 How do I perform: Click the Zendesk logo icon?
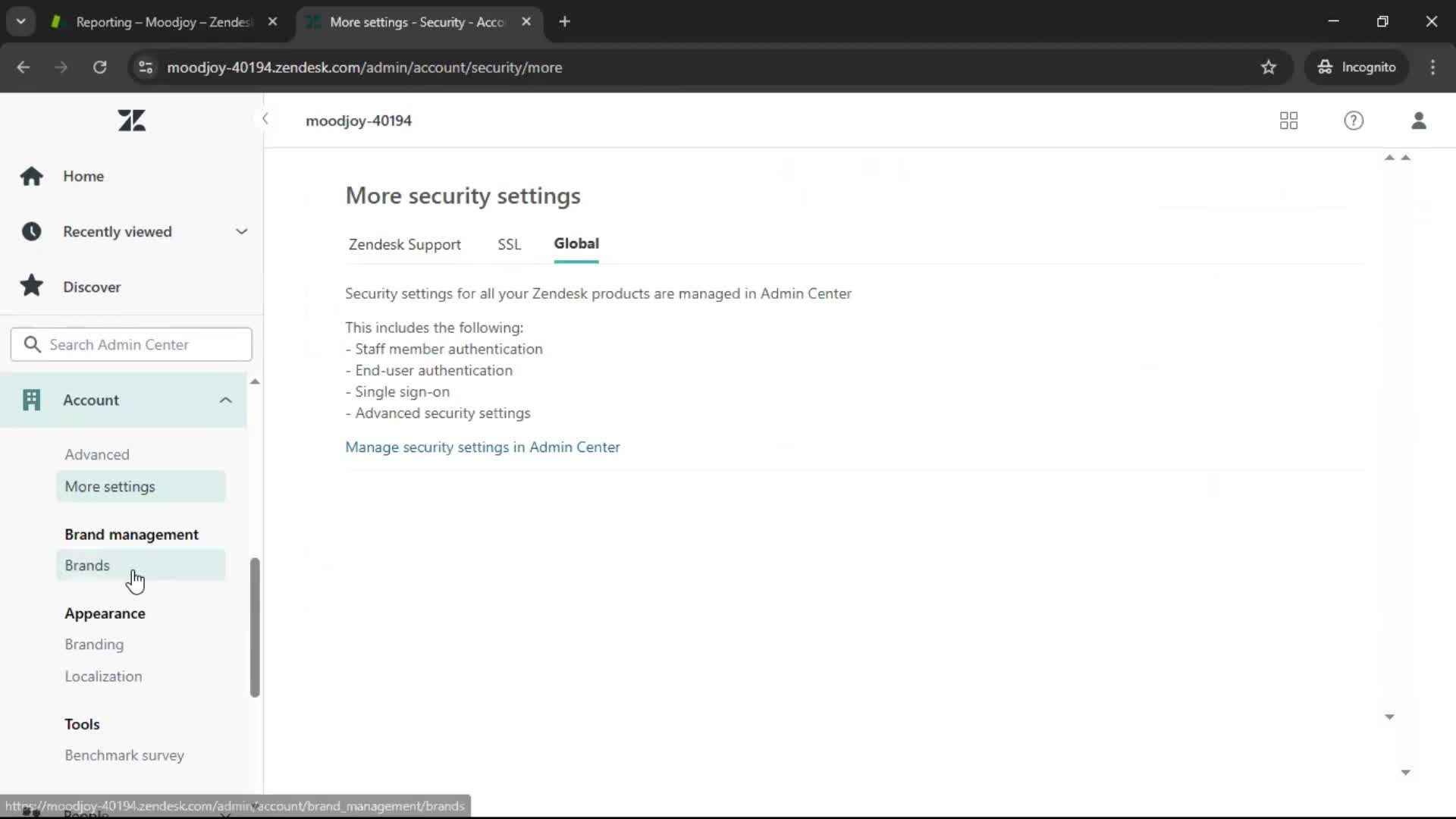[x=132, y=121]
